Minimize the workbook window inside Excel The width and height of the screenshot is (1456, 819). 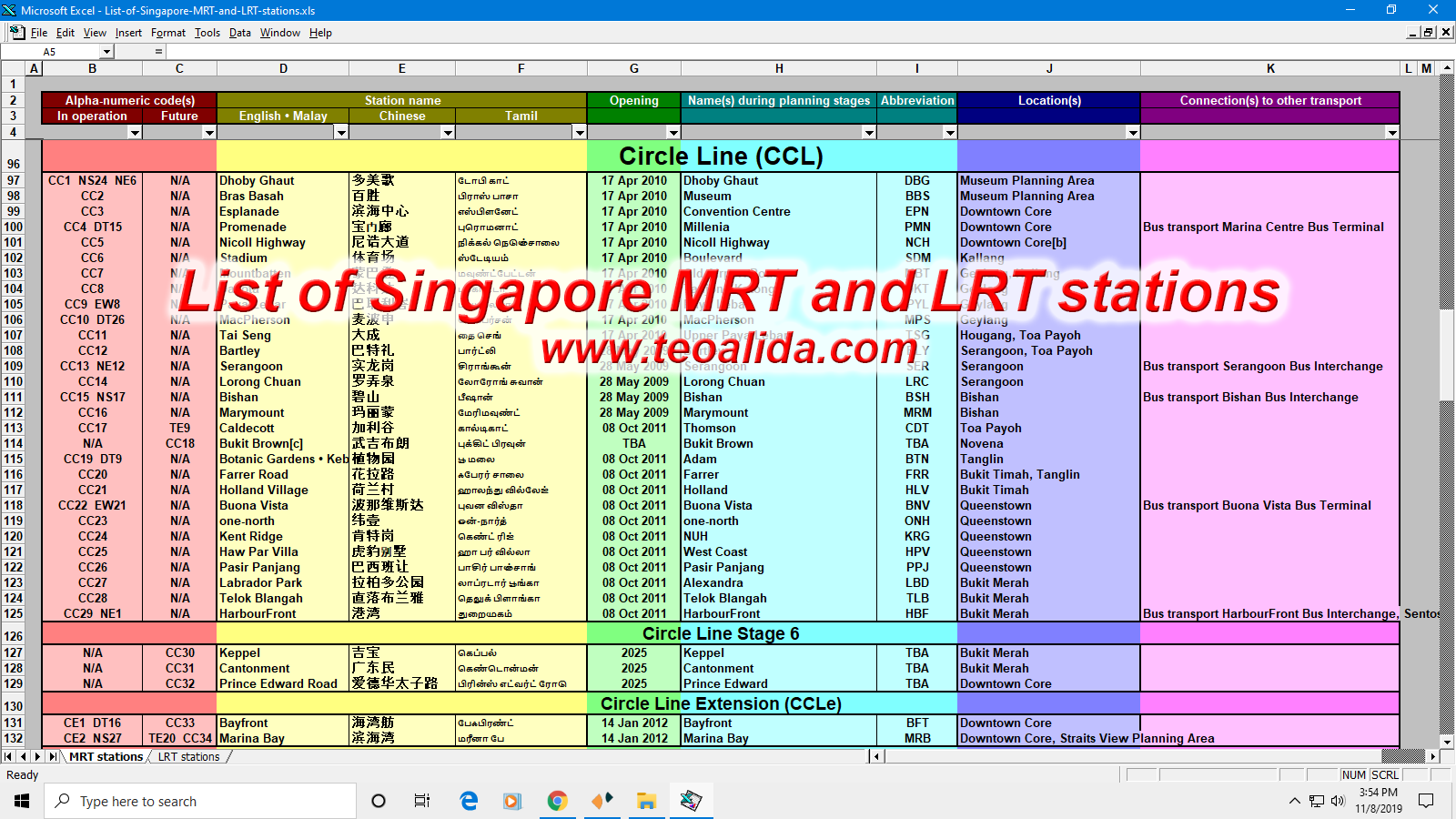pos(1413,32)
